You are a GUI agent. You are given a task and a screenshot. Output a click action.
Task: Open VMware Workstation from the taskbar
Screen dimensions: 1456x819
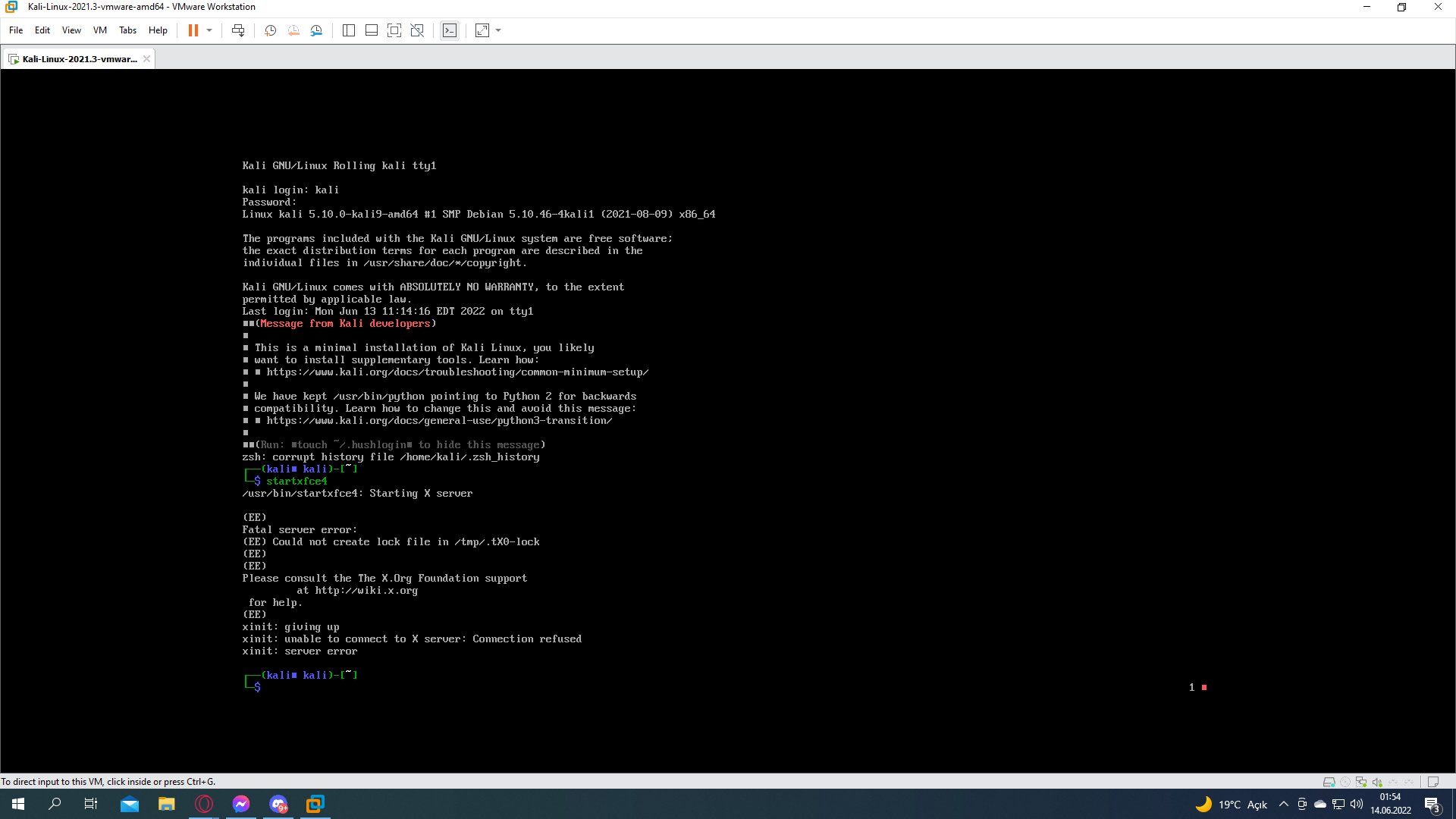point(315,804)
